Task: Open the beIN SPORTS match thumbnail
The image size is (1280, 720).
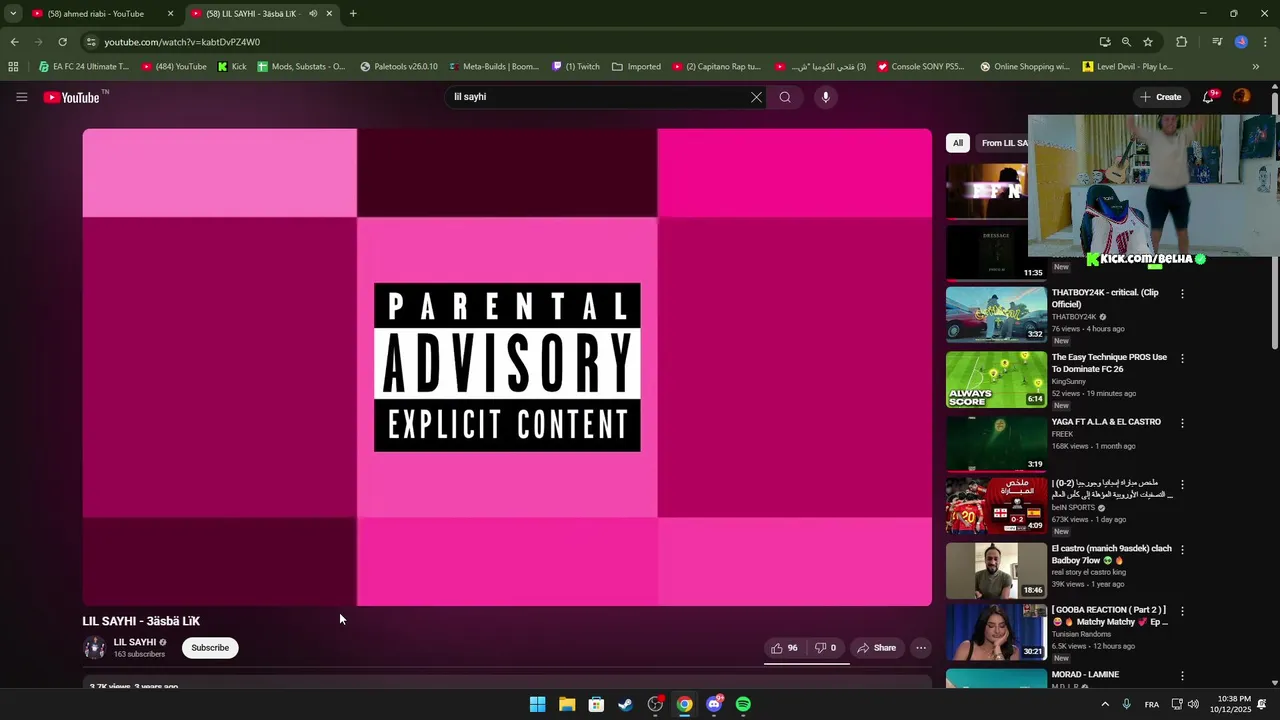Action: 996,506
